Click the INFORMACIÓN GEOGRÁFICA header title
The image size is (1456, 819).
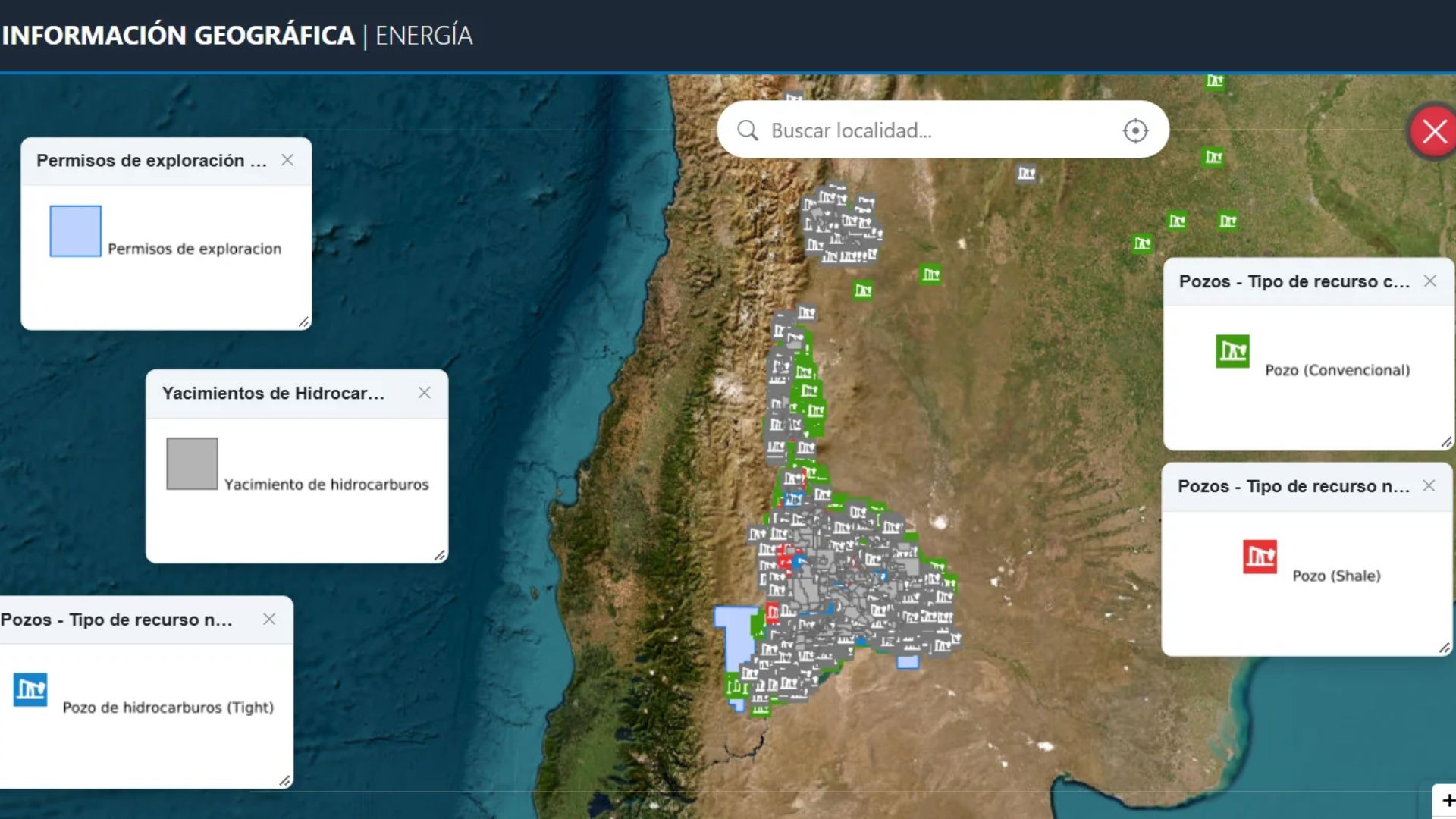[178, 36]
